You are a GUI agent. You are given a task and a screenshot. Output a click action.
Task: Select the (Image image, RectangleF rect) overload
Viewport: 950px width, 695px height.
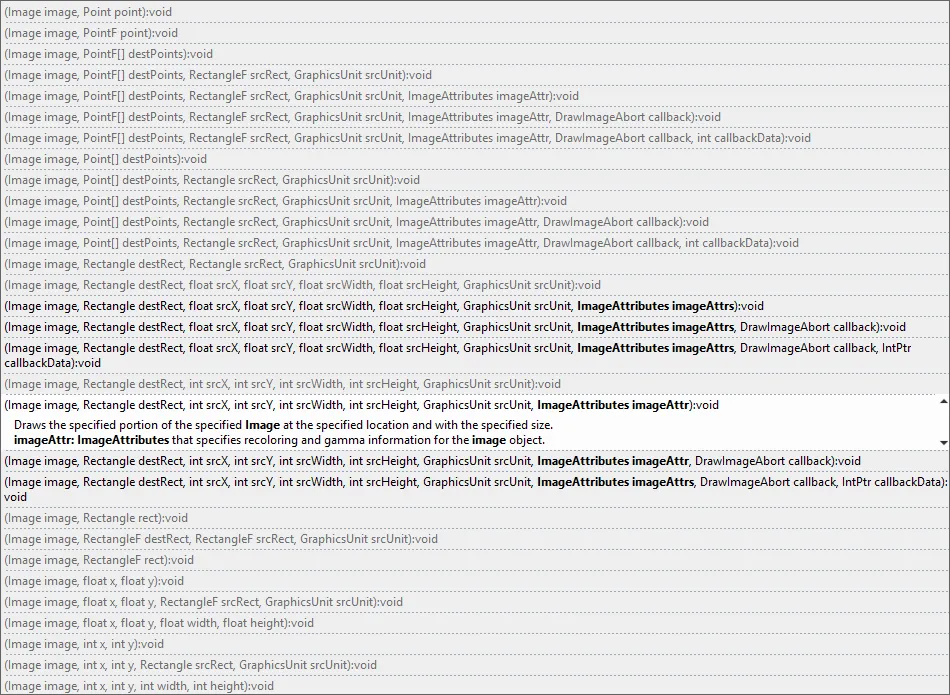99,560
